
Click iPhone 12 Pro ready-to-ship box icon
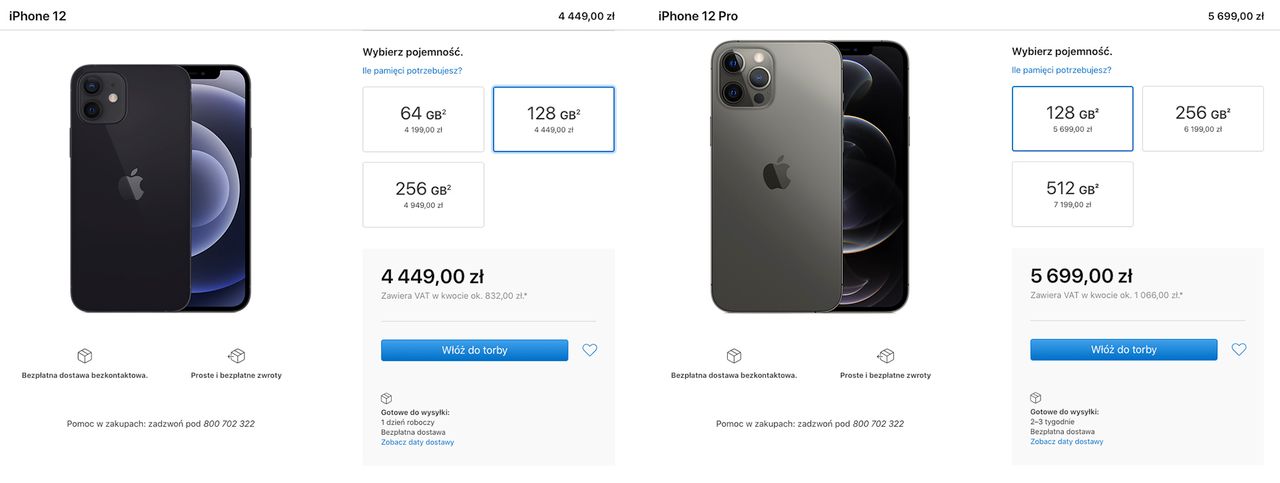click(x=1036, y=398)
